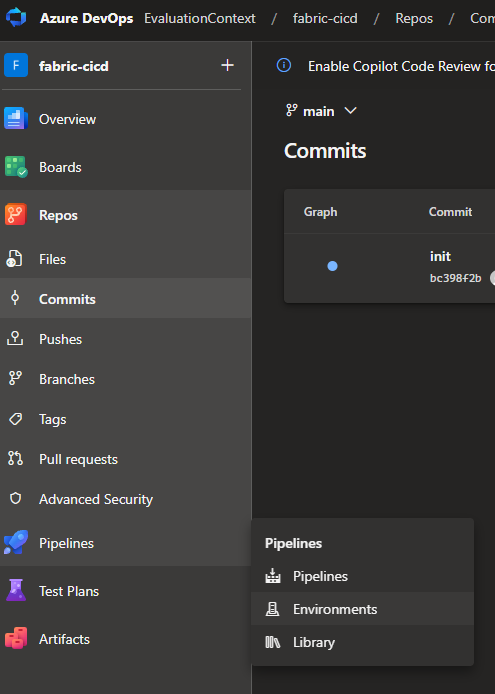
Task: Click the Copilot Code Review info icon
Action: pos(284,66)
